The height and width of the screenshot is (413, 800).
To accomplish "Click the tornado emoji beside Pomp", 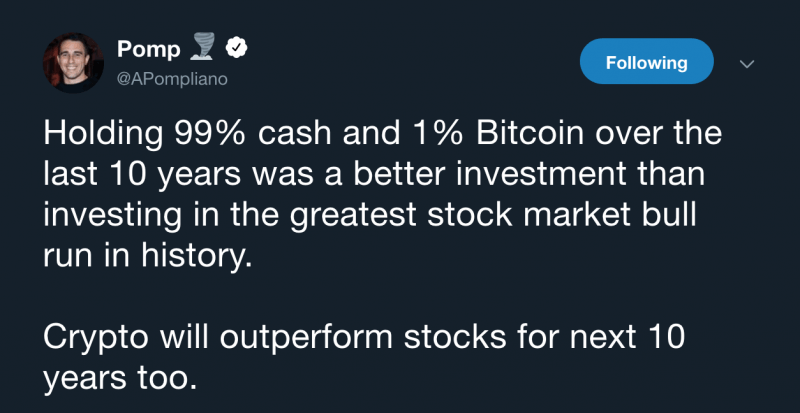I will click(207, 47).
